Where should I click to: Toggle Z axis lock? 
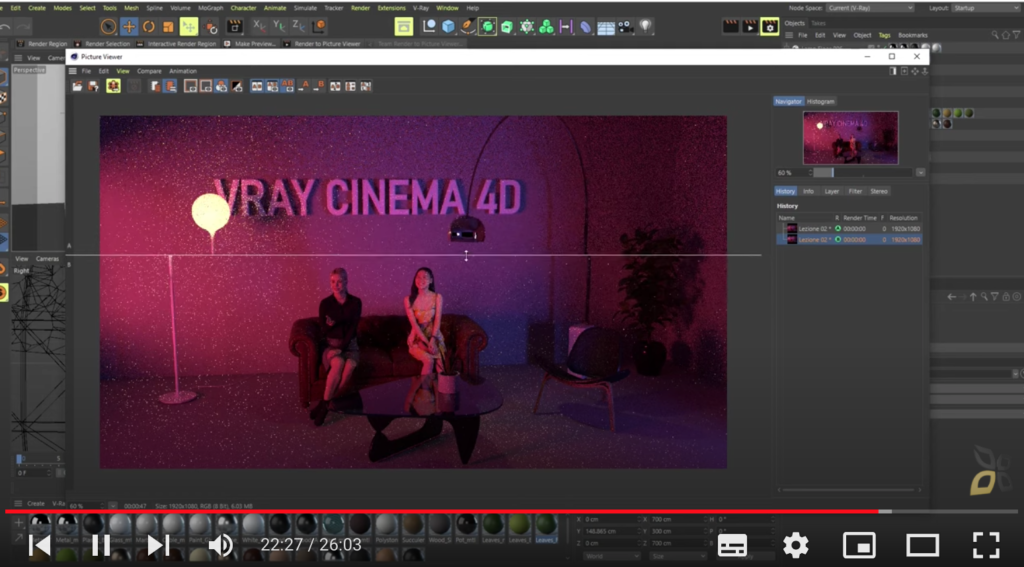click(299, 26)
